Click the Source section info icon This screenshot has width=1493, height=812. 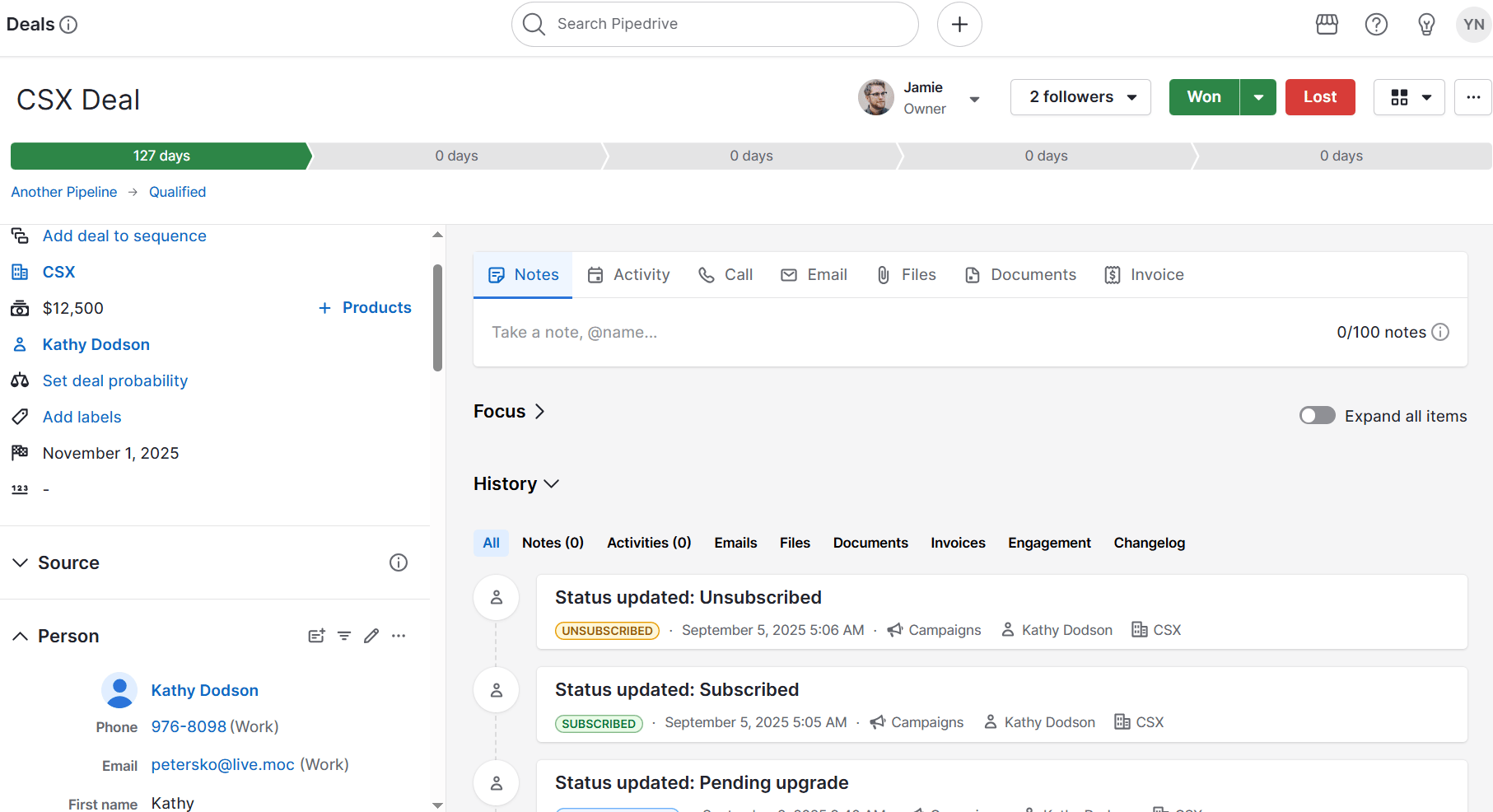(399, 562)
